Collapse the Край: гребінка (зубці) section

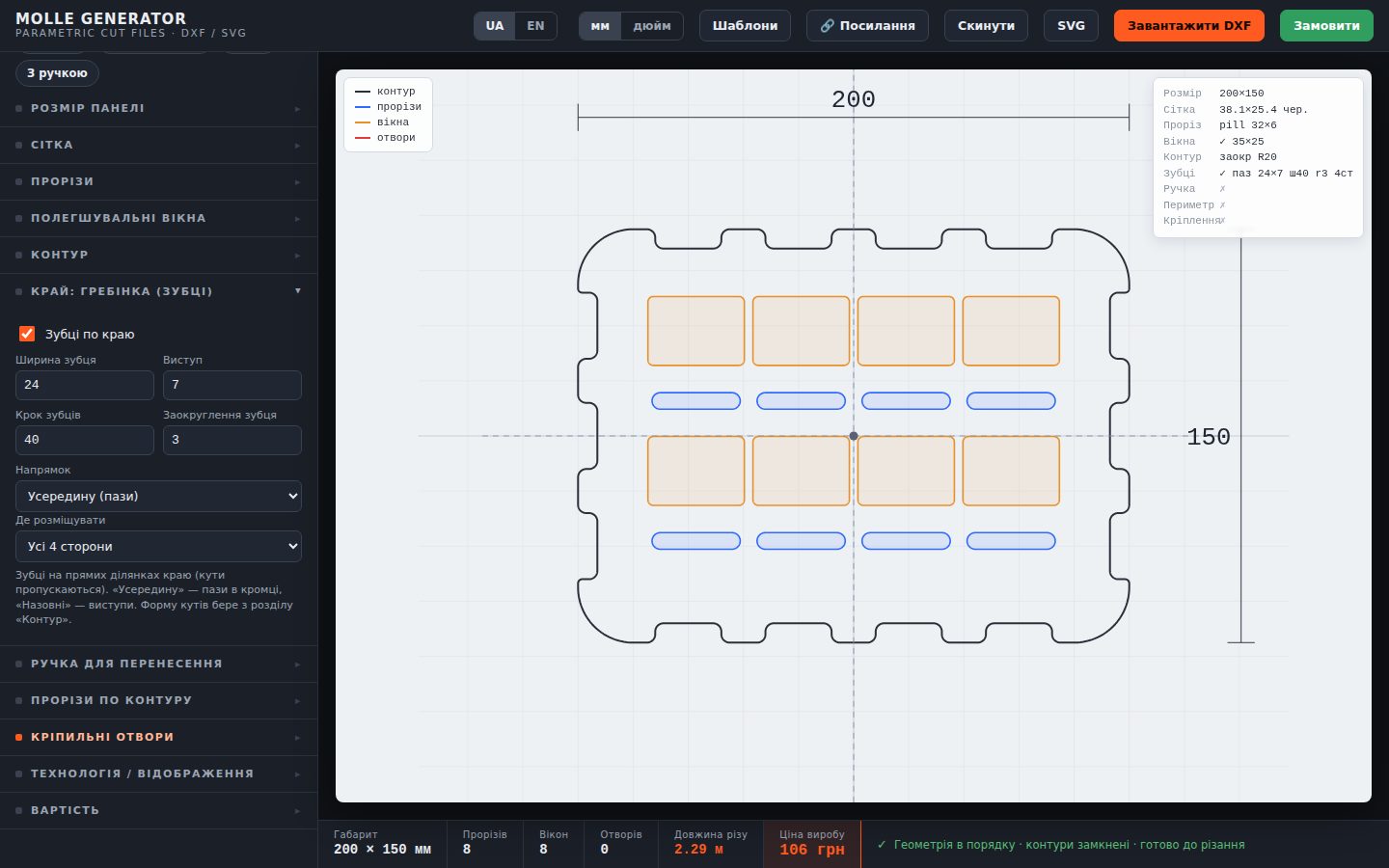(158, 291)
